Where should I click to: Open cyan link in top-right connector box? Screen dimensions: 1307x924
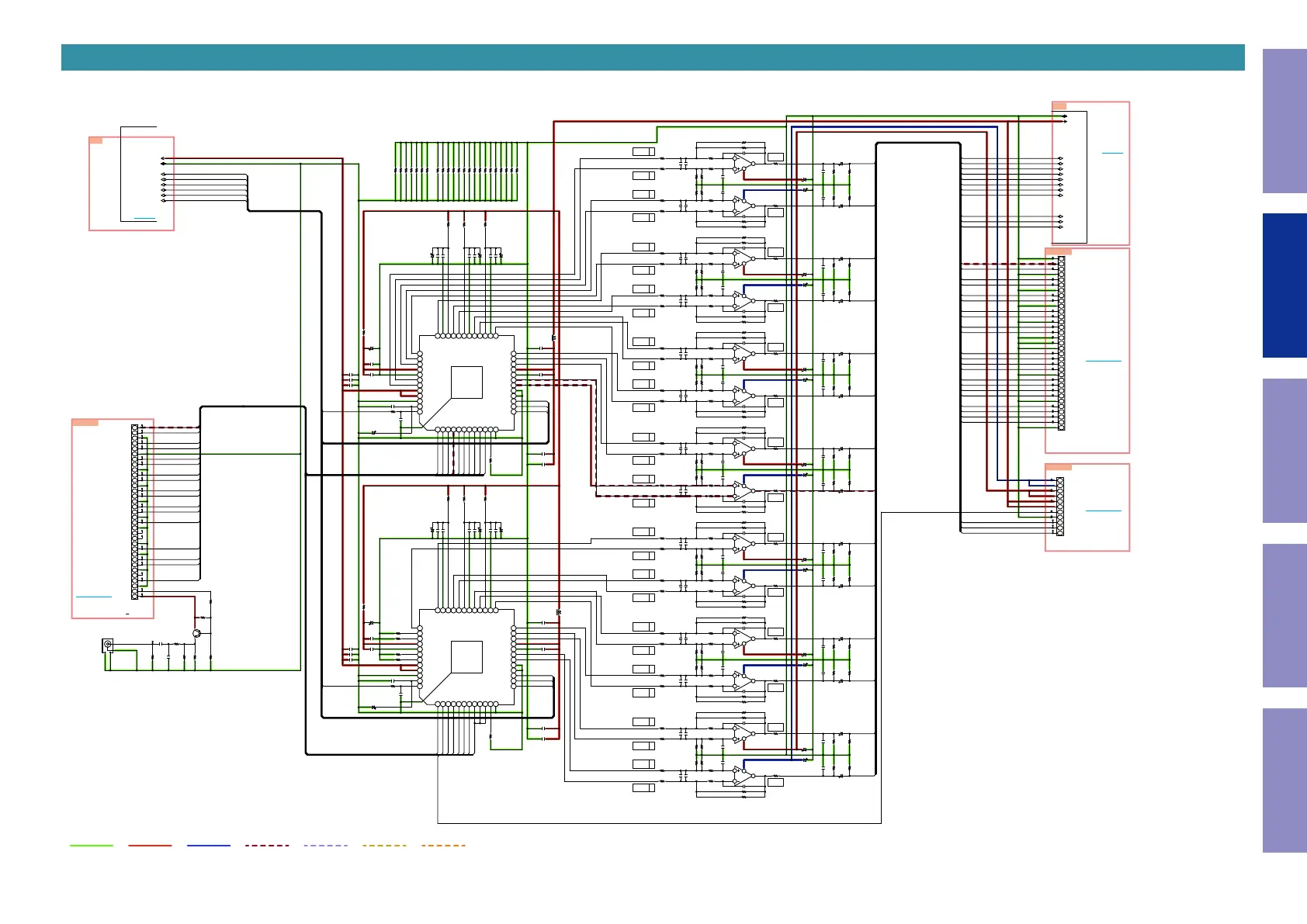1112,153
